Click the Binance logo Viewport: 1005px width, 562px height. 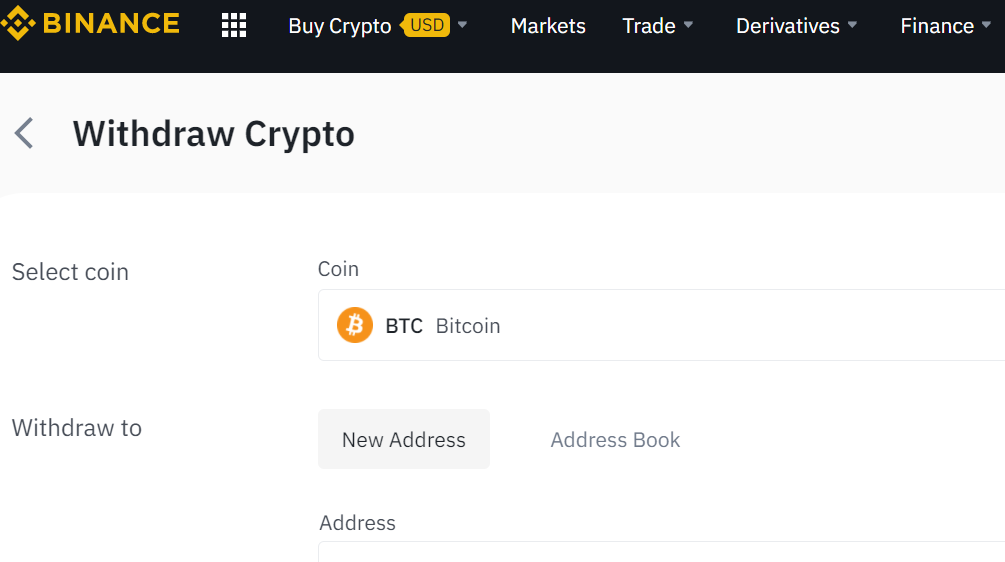coord(90,24)
